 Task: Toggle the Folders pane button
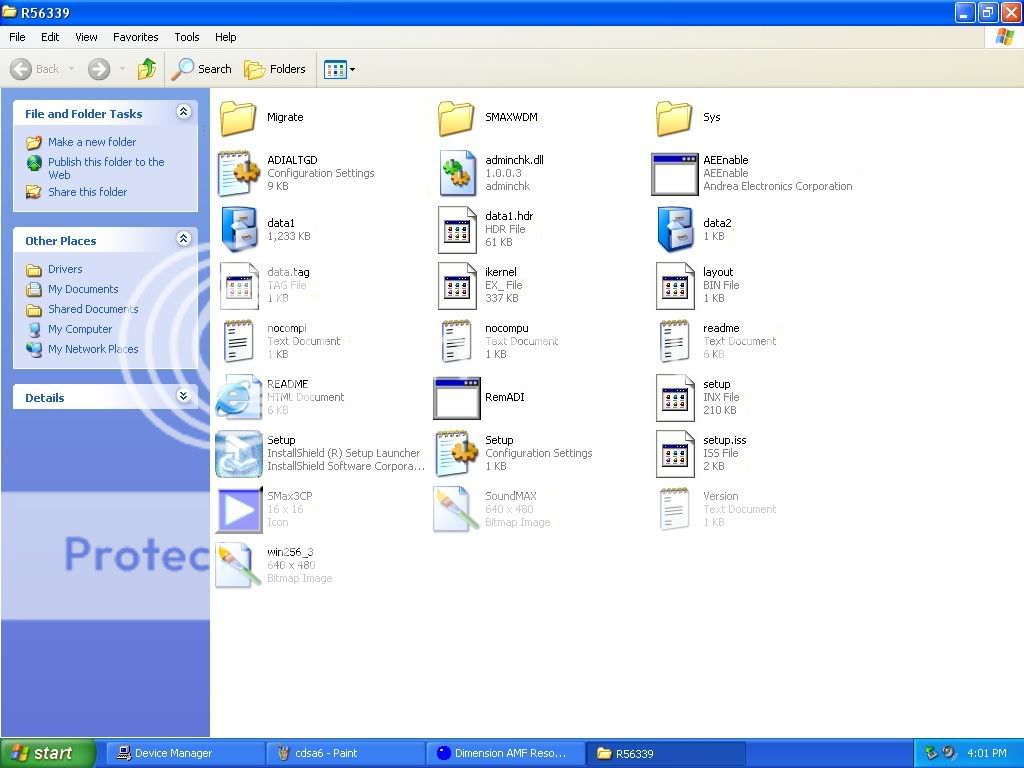tap(275, 69)
